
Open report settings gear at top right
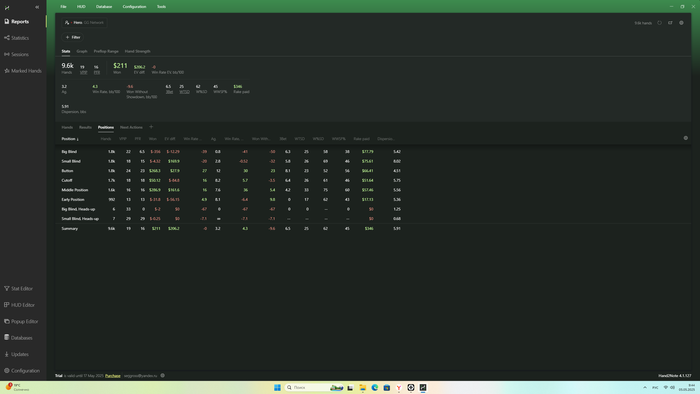point(681,23)
